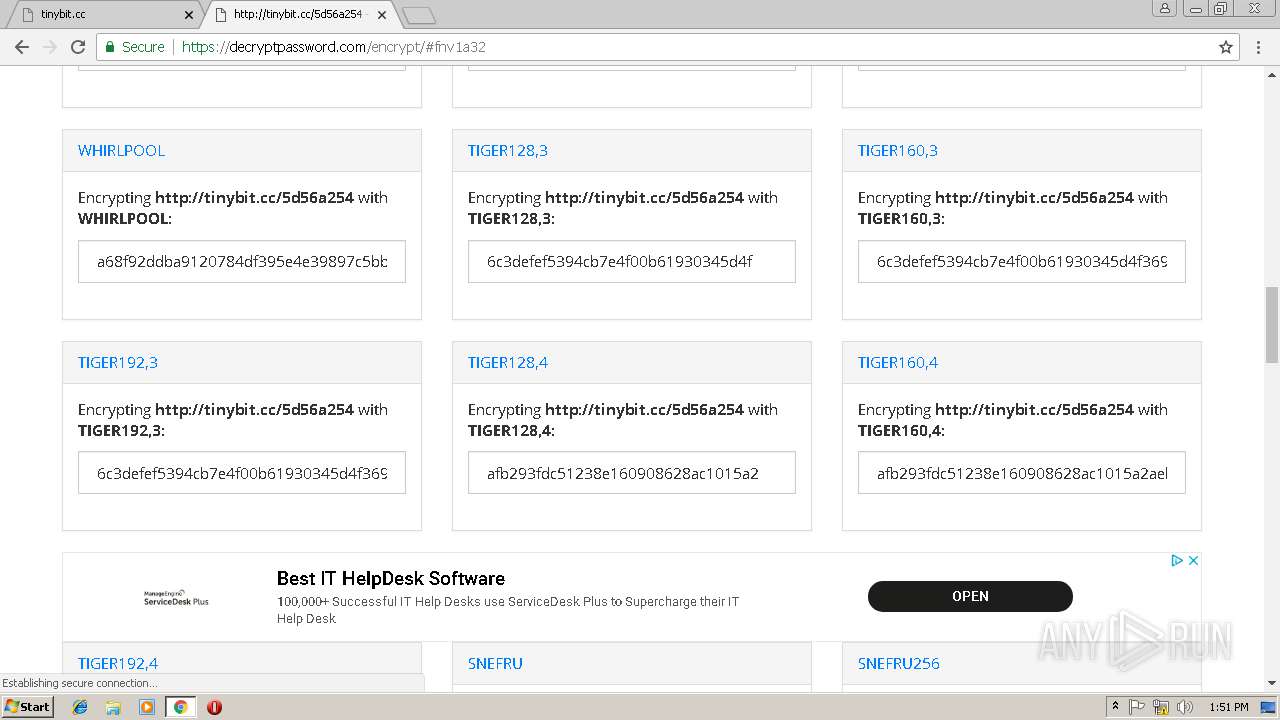The width and height of the screenshot is (1280, 720).
Task: Open the SNEFRU256 link
Action: pos(898,664)
